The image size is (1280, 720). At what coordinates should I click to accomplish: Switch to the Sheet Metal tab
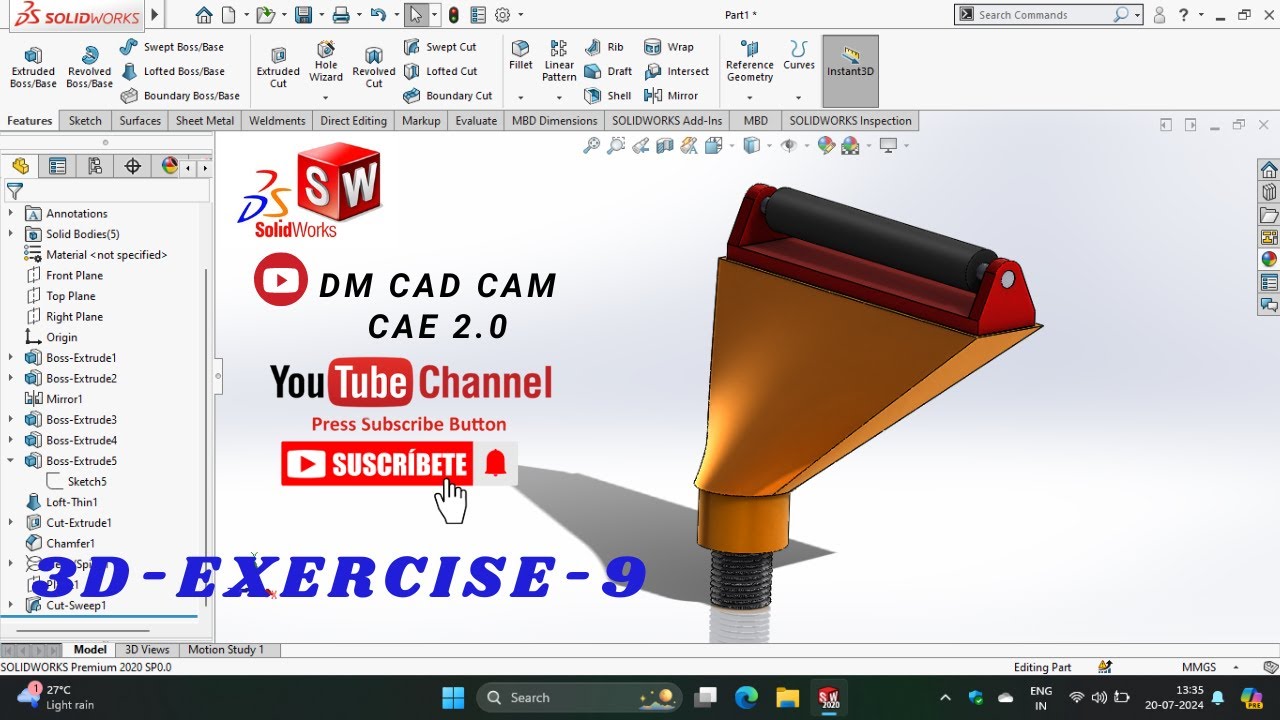[x=205, y=121]
